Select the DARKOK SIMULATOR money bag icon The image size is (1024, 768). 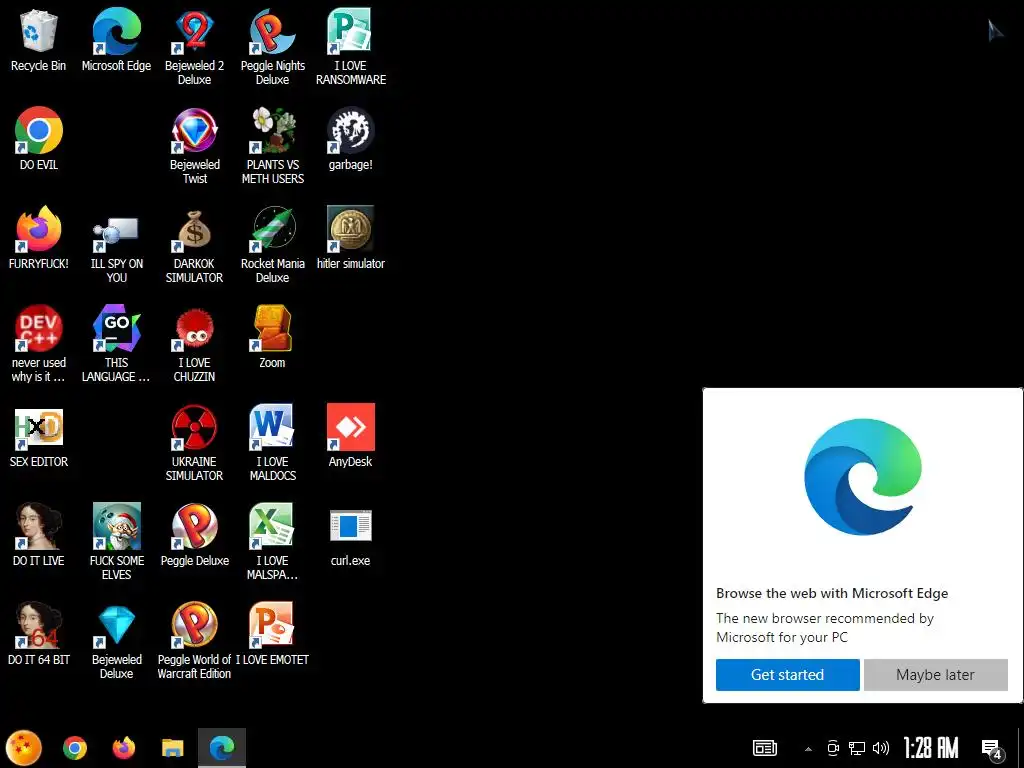[195, 246]
